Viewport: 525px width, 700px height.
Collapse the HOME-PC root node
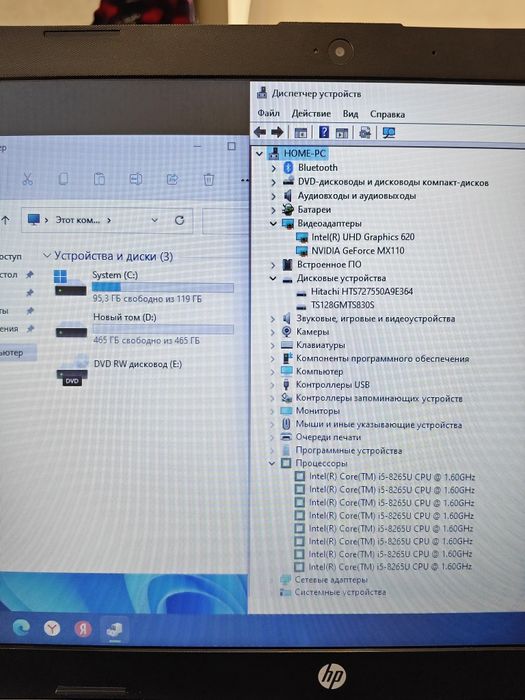coord(259,154)
